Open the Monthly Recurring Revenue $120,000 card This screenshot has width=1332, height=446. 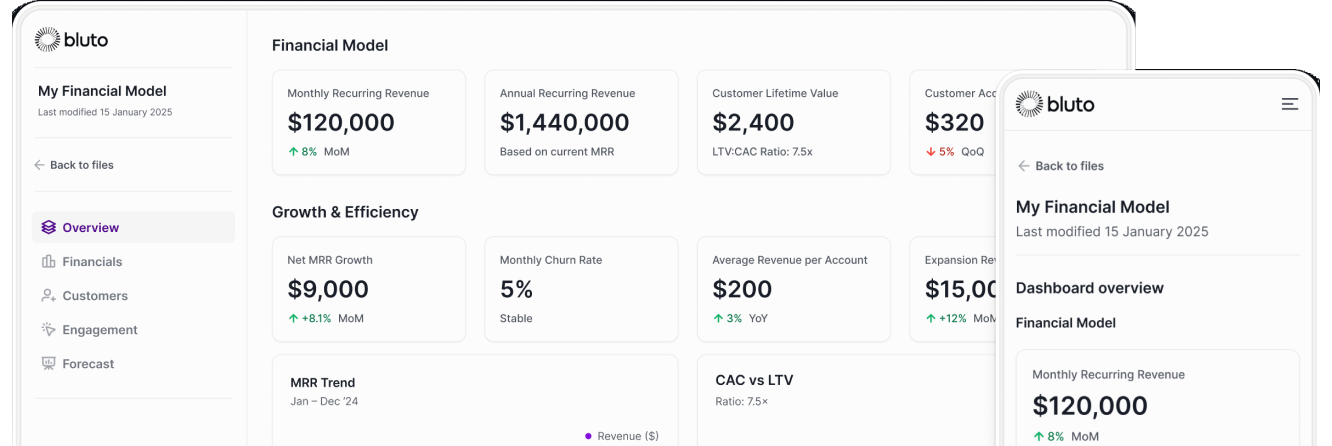pos(368,123)
